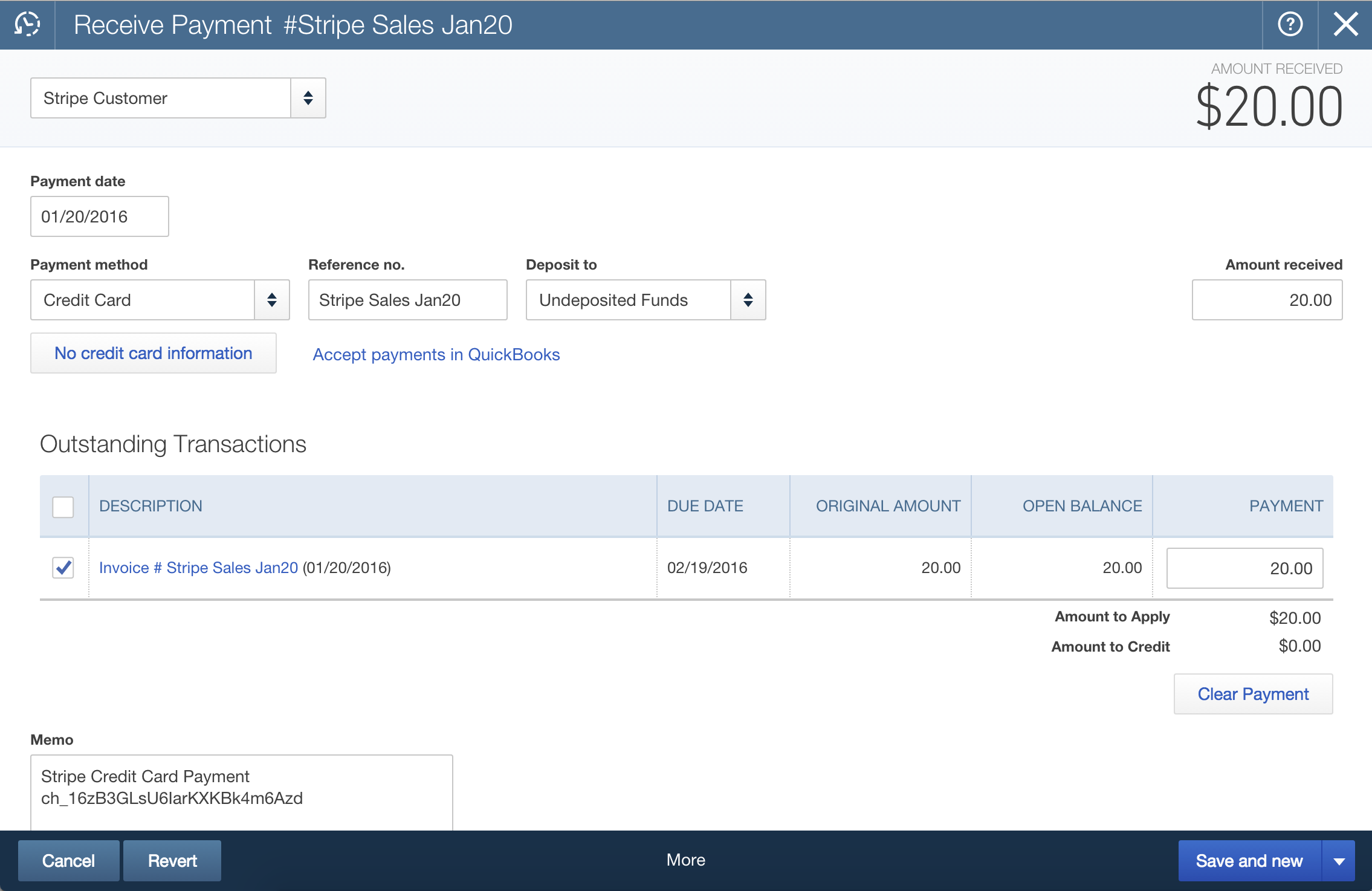Screen dimensions: 1372x891
Task: Click the Clear Payment button
Action: pyautogui.click(x=1253, y=694)
